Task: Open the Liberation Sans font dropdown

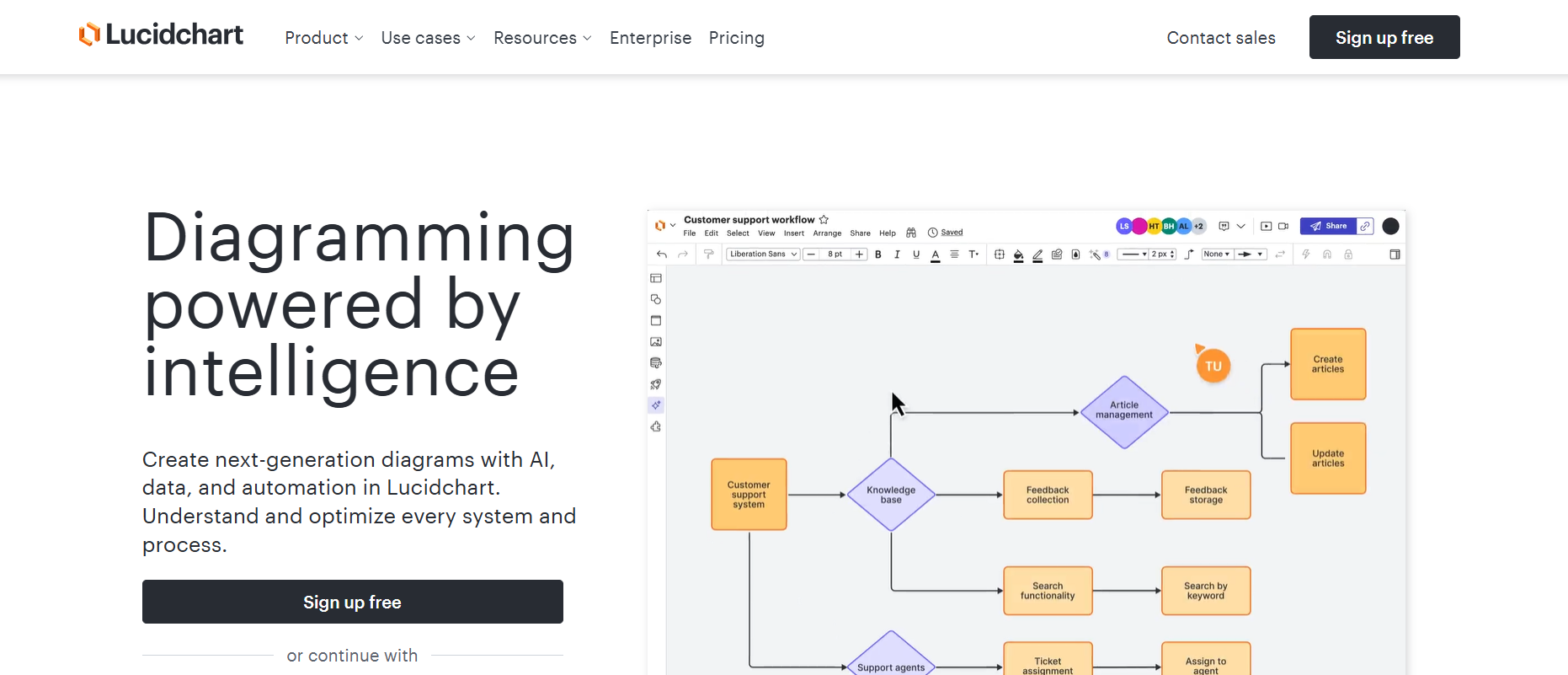Action: (x=763, y=254)
